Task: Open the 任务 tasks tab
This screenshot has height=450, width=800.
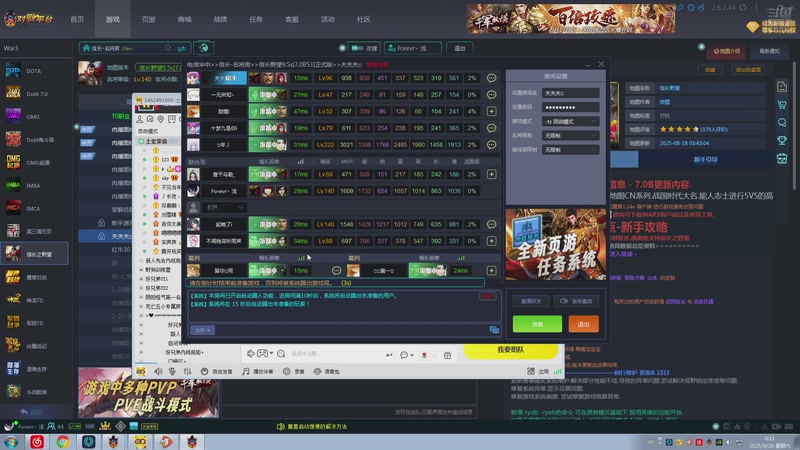Action: [256, 19]
